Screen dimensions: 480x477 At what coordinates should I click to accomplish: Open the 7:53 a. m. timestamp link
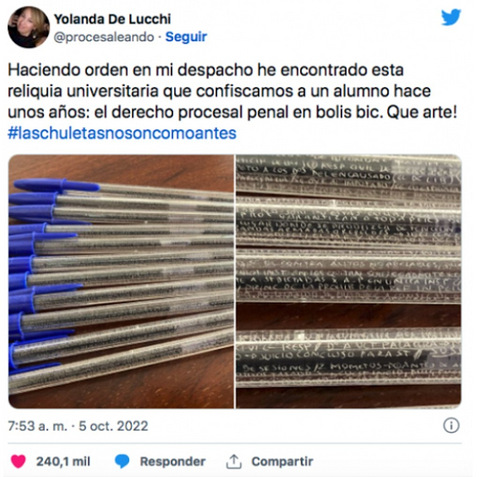(x=37, y=426)
